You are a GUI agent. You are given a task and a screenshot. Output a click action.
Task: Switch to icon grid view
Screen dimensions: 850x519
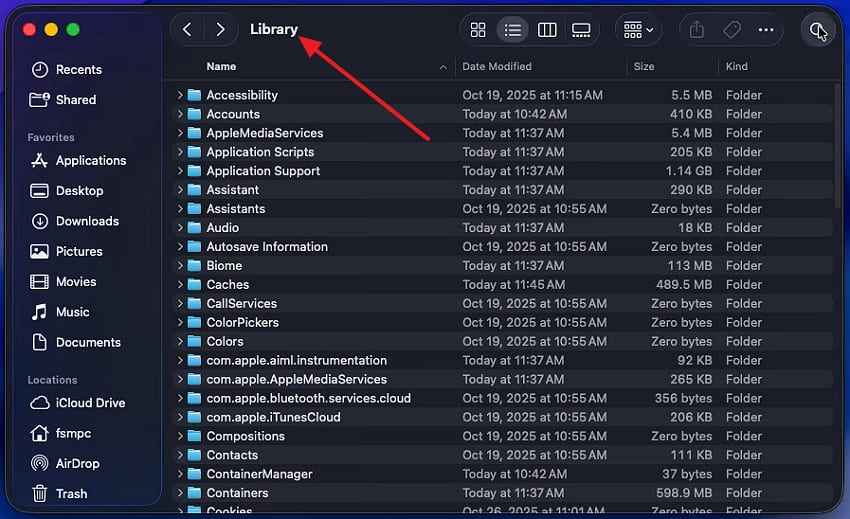coord(478,30)
